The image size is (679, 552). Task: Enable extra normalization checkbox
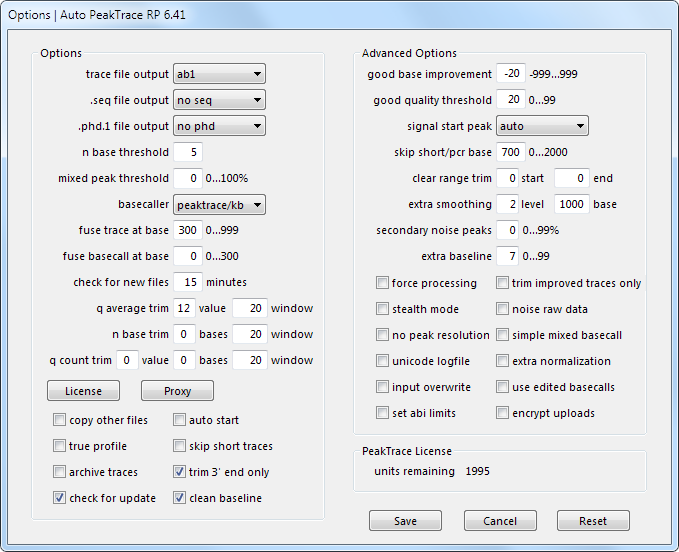tap(502, 361)
